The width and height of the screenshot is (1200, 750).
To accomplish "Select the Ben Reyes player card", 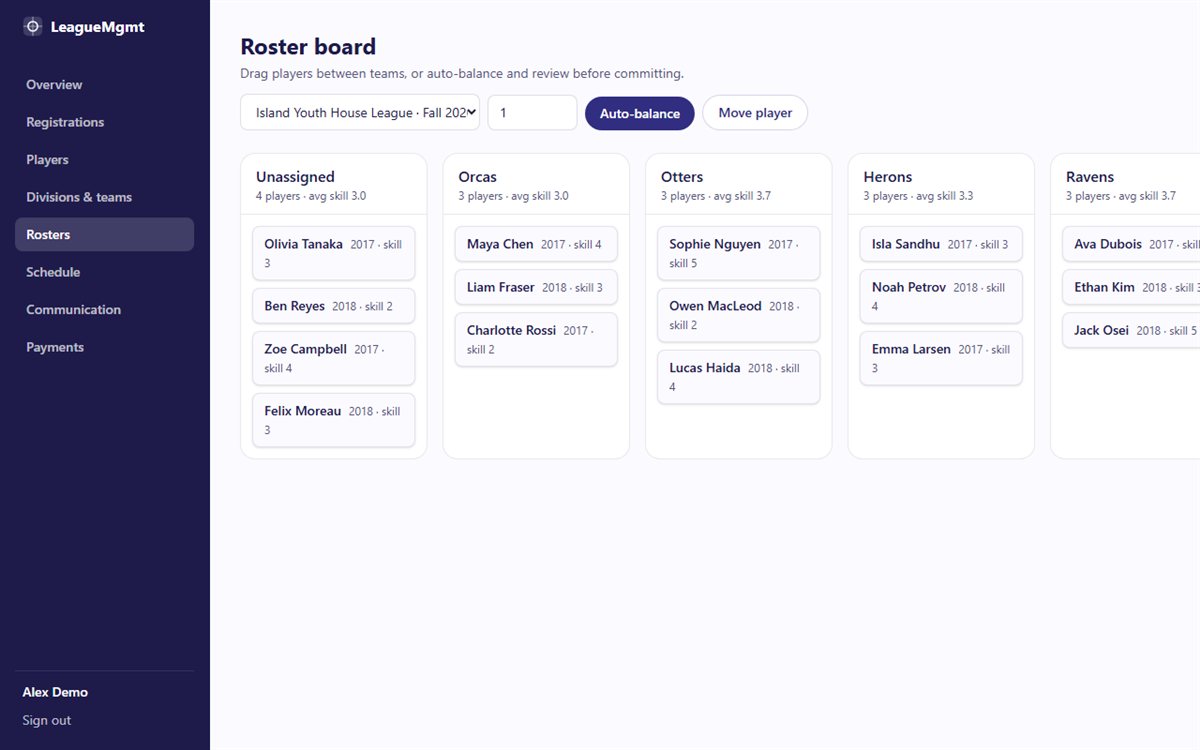I will coord(334,306).
